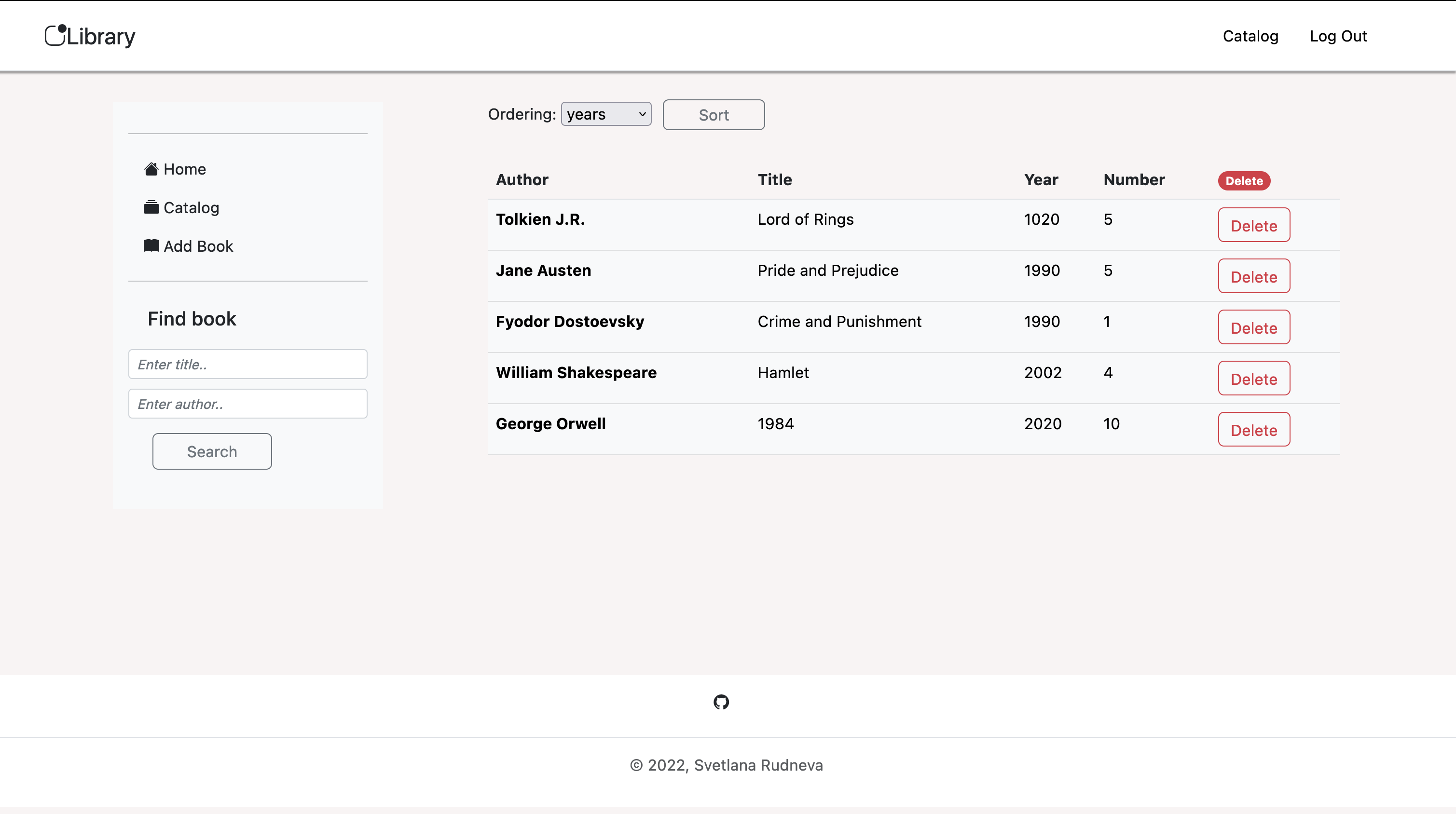This screenshot has width=1456, height=814.
Task: Open Catalog in the top navigation
Action: point(1250,36)
